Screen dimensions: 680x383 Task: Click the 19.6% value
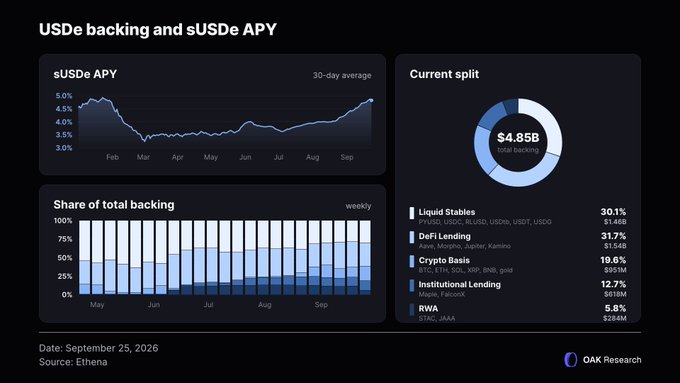click(x=613, y=260)
